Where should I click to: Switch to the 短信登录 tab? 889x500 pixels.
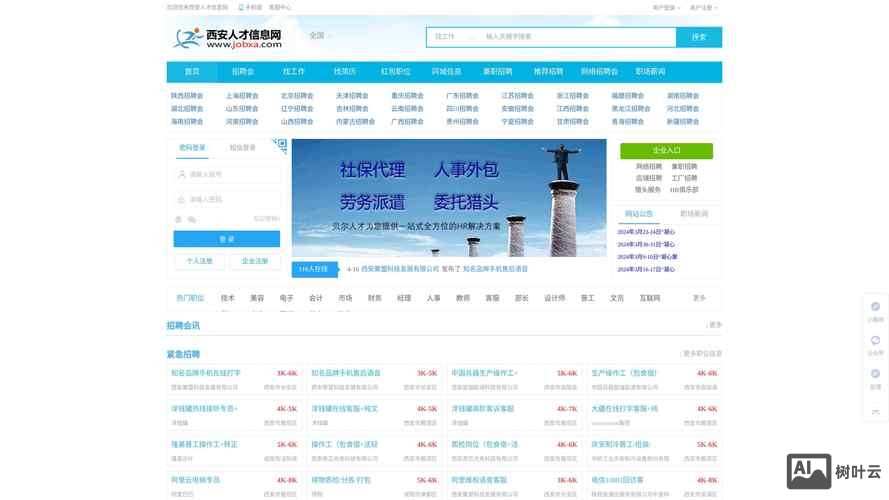243,148
